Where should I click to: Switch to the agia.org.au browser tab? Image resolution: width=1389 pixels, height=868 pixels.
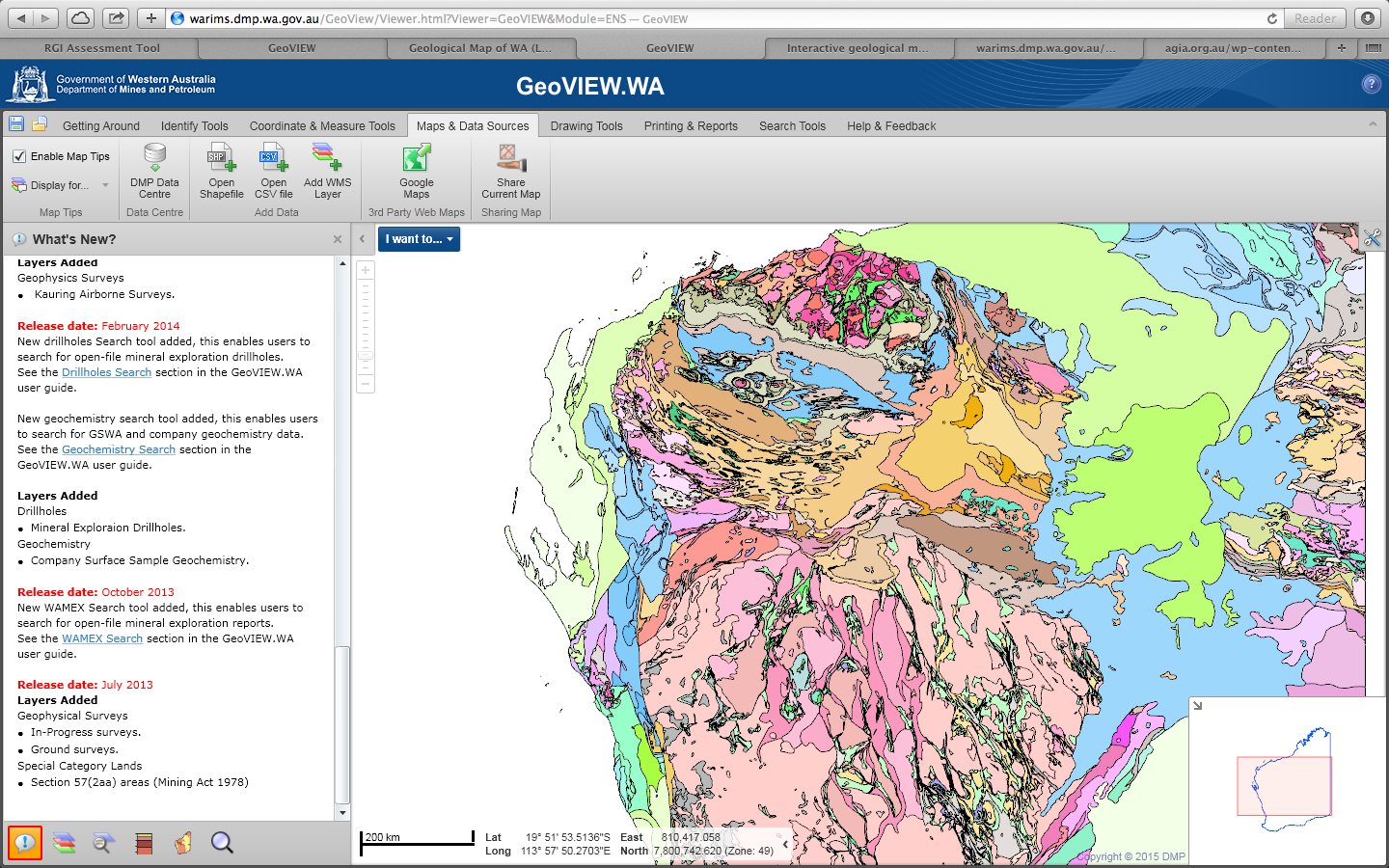tap(1233, 48)
